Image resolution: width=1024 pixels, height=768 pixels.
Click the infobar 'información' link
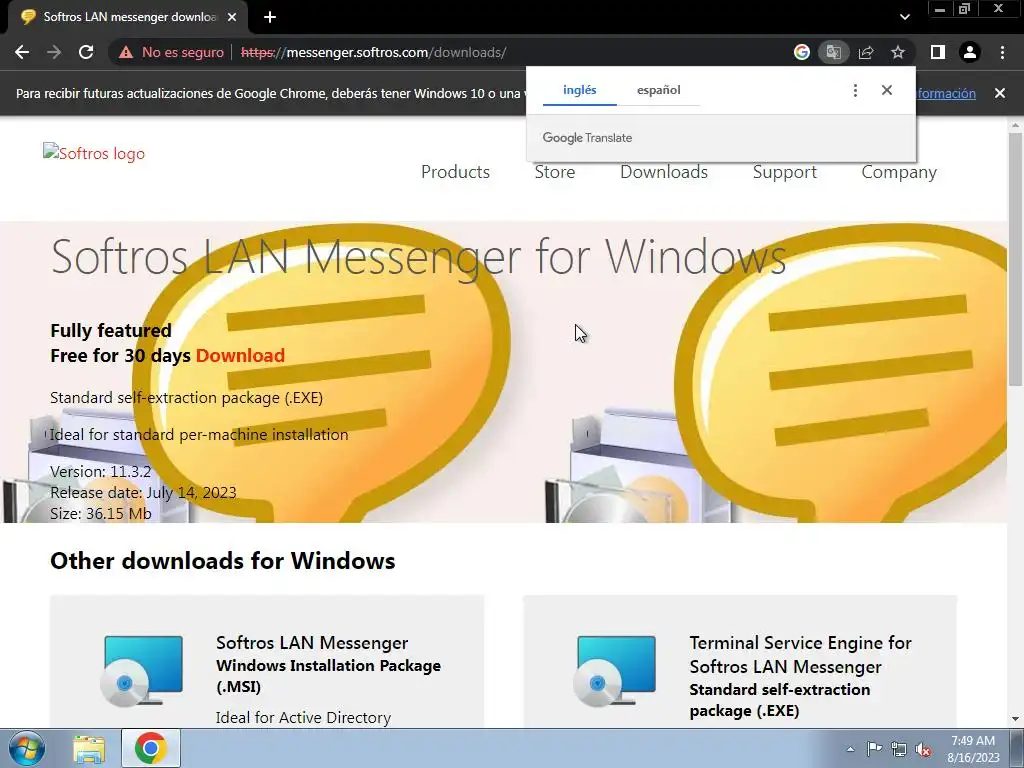pos(946,93)
